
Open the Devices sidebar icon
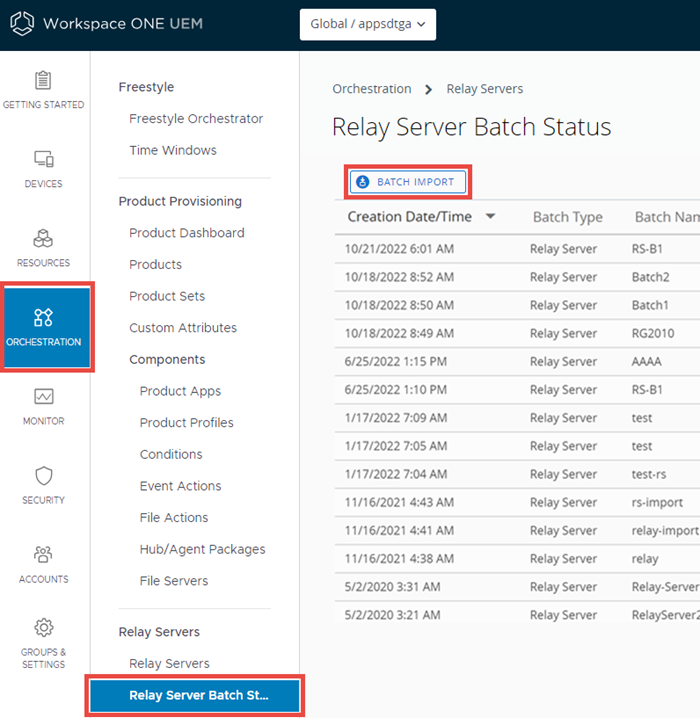point(43,159)
